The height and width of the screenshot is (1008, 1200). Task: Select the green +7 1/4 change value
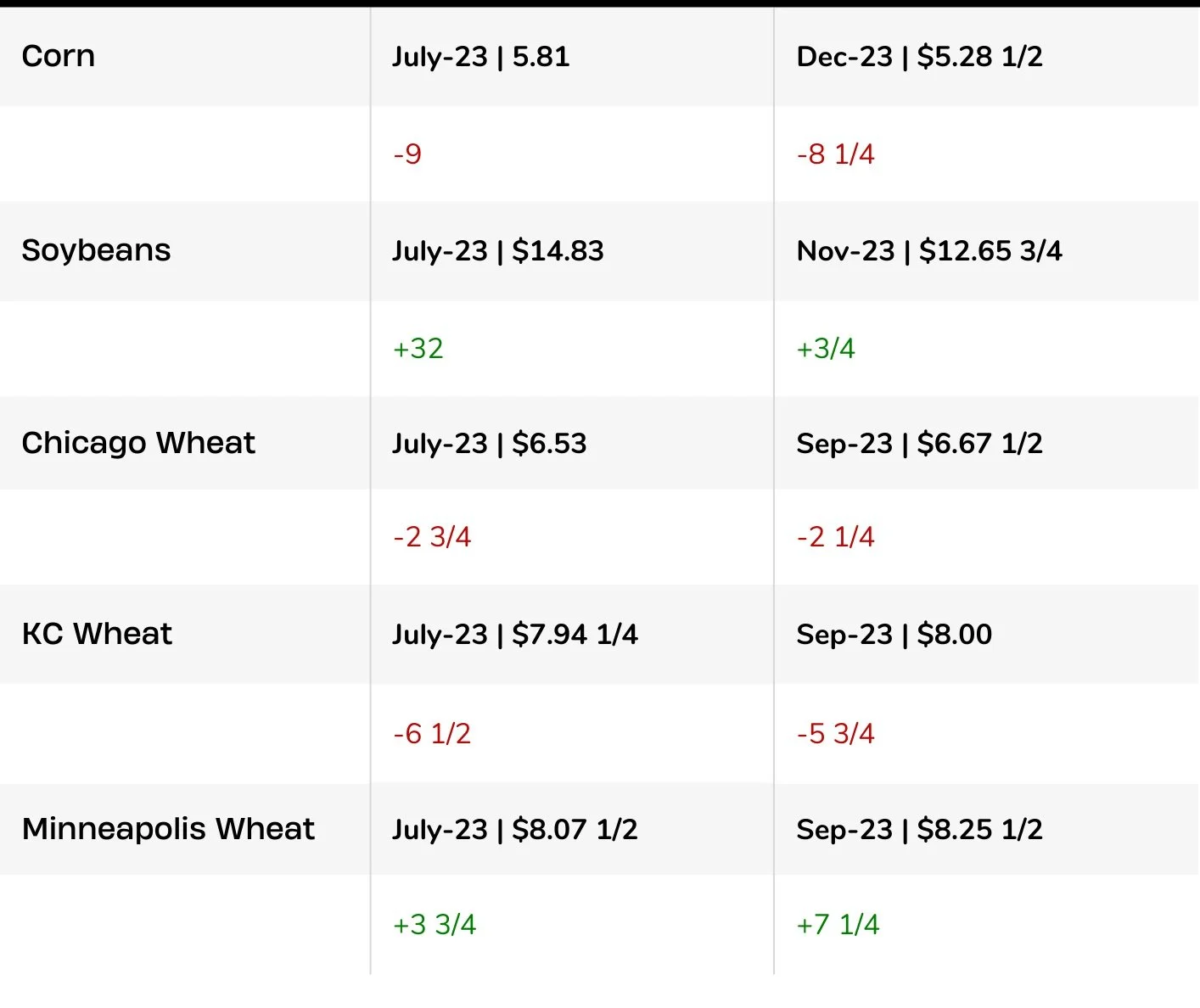click(x=838, y=924)
